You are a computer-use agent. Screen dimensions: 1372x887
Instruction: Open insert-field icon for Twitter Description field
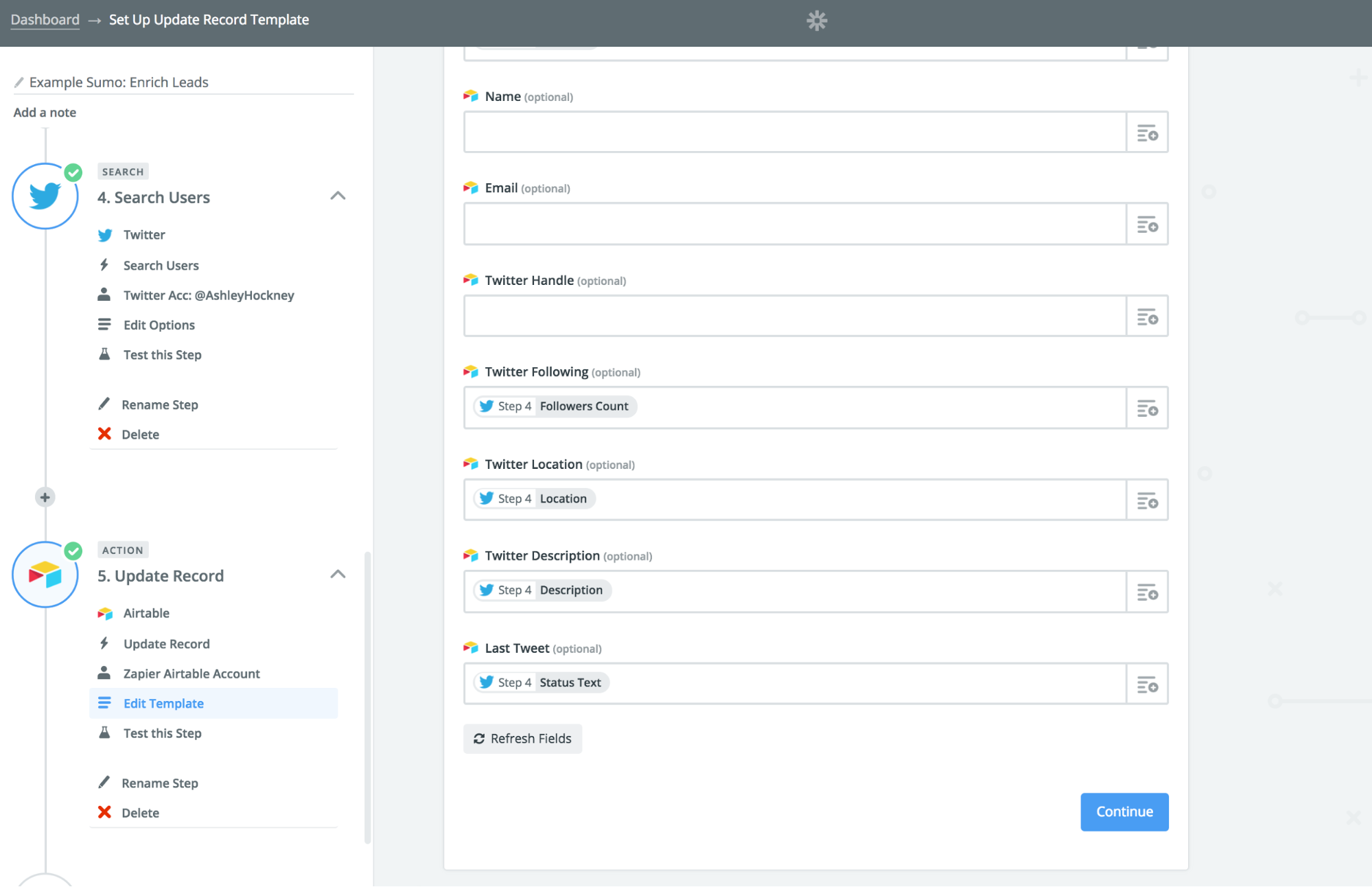coord(1147,592)
